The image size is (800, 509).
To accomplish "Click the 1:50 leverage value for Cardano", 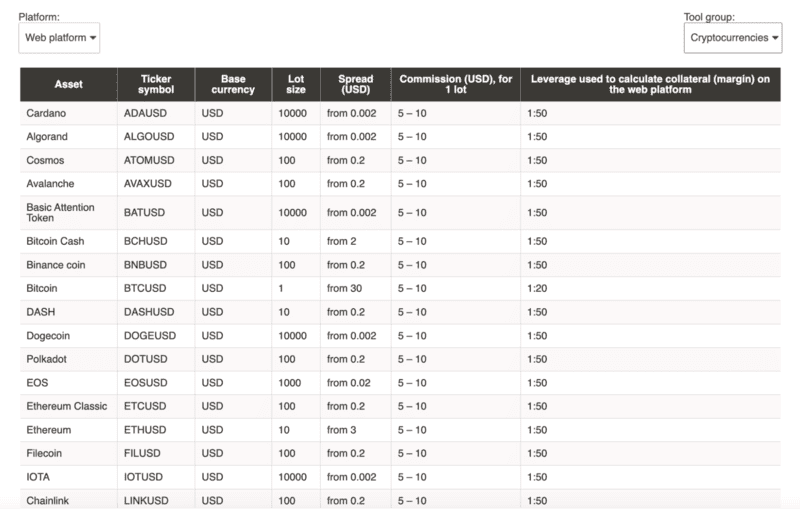I will click(537, 113).
